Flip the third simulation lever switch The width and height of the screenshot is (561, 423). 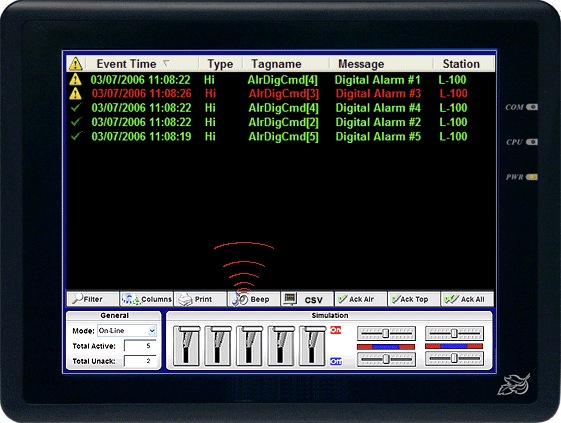[x=249, y=346]
